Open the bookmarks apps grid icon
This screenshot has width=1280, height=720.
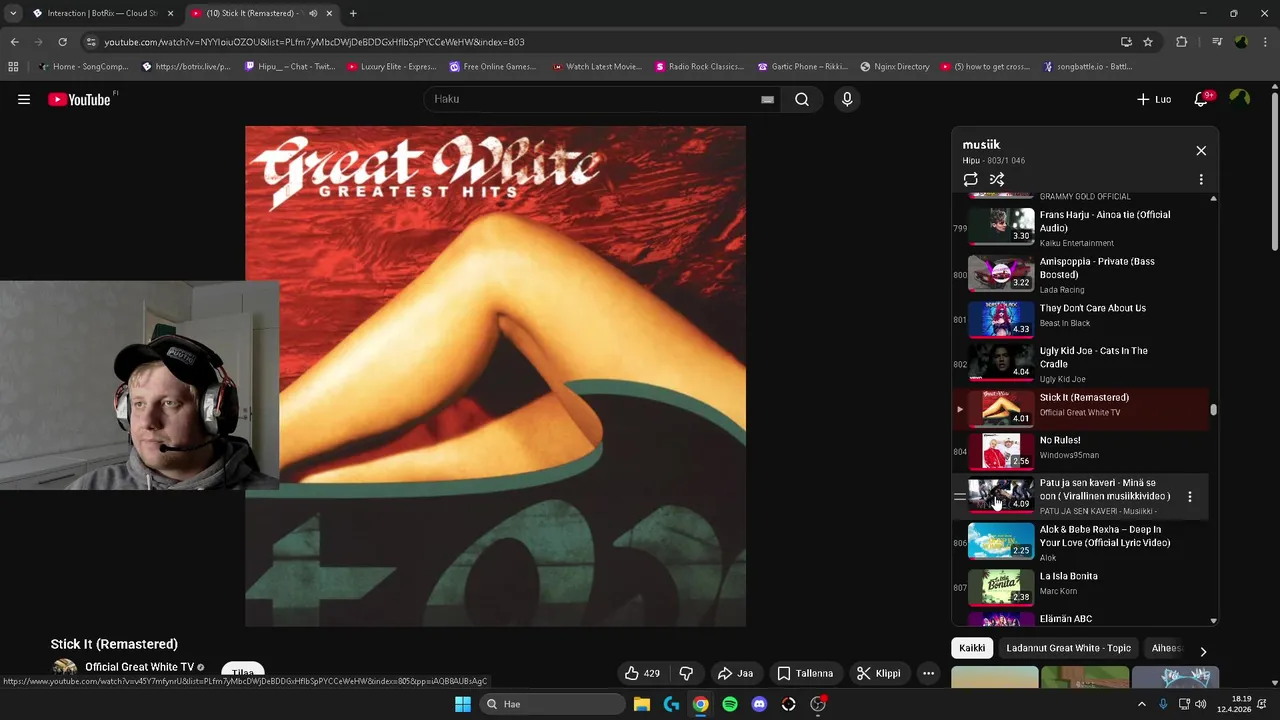pos(13,67)
